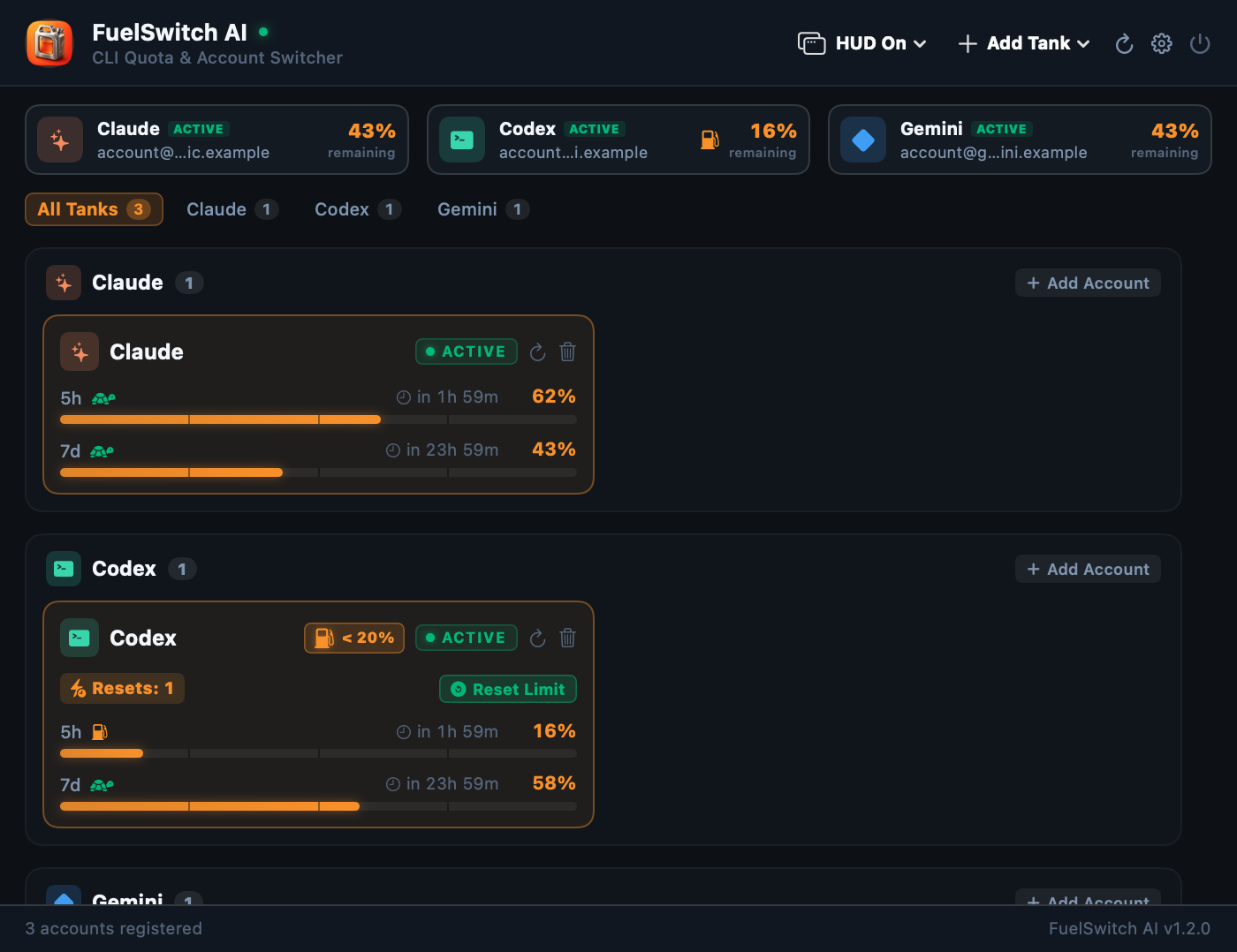This screenshot has width=1237, height=952.
Task: Click fuel pump warning icon in Codex summary
Action: point(710,140)
